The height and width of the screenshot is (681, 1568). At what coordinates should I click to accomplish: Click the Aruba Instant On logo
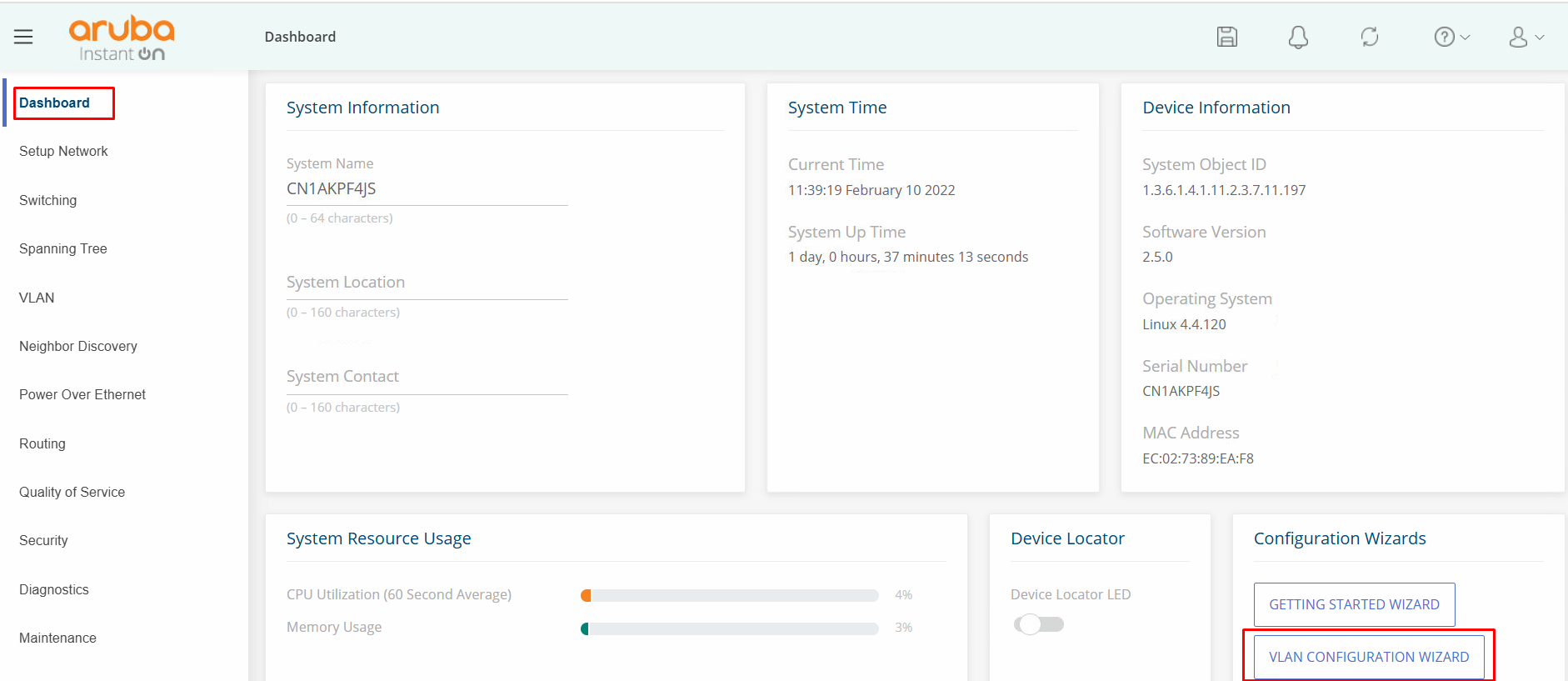[x=122, y=38]
